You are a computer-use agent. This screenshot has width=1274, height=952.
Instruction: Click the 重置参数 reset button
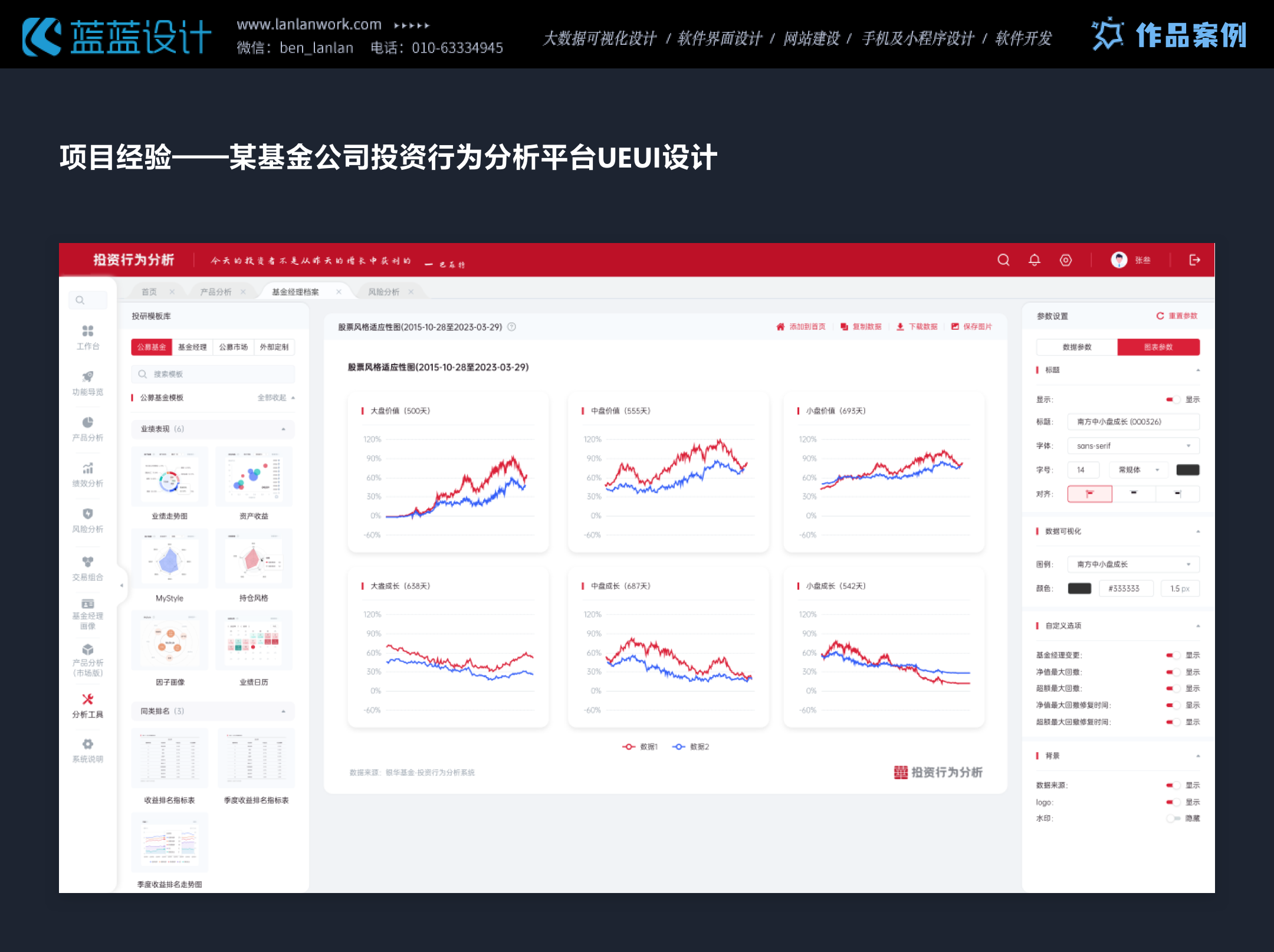click(x=1177, y=316)
